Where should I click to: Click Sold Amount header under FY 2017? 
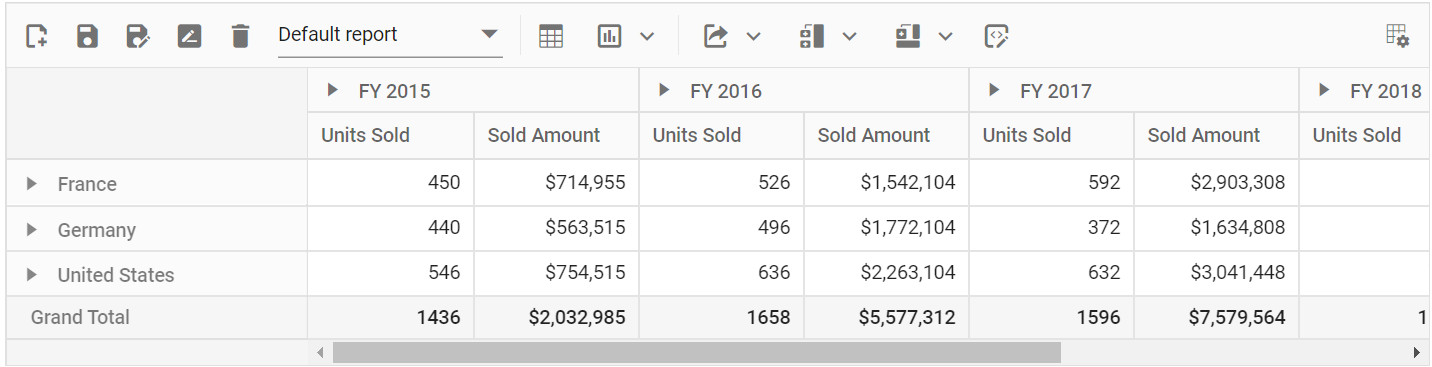(1216, 135)
